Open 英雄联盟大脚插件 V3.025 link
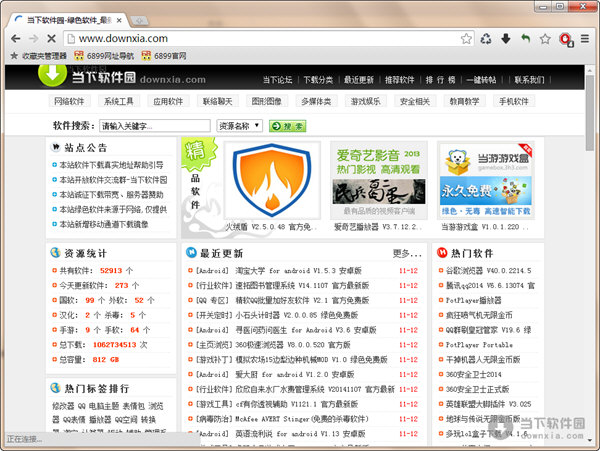The image size is (600, 451). [x=489, y=404]
